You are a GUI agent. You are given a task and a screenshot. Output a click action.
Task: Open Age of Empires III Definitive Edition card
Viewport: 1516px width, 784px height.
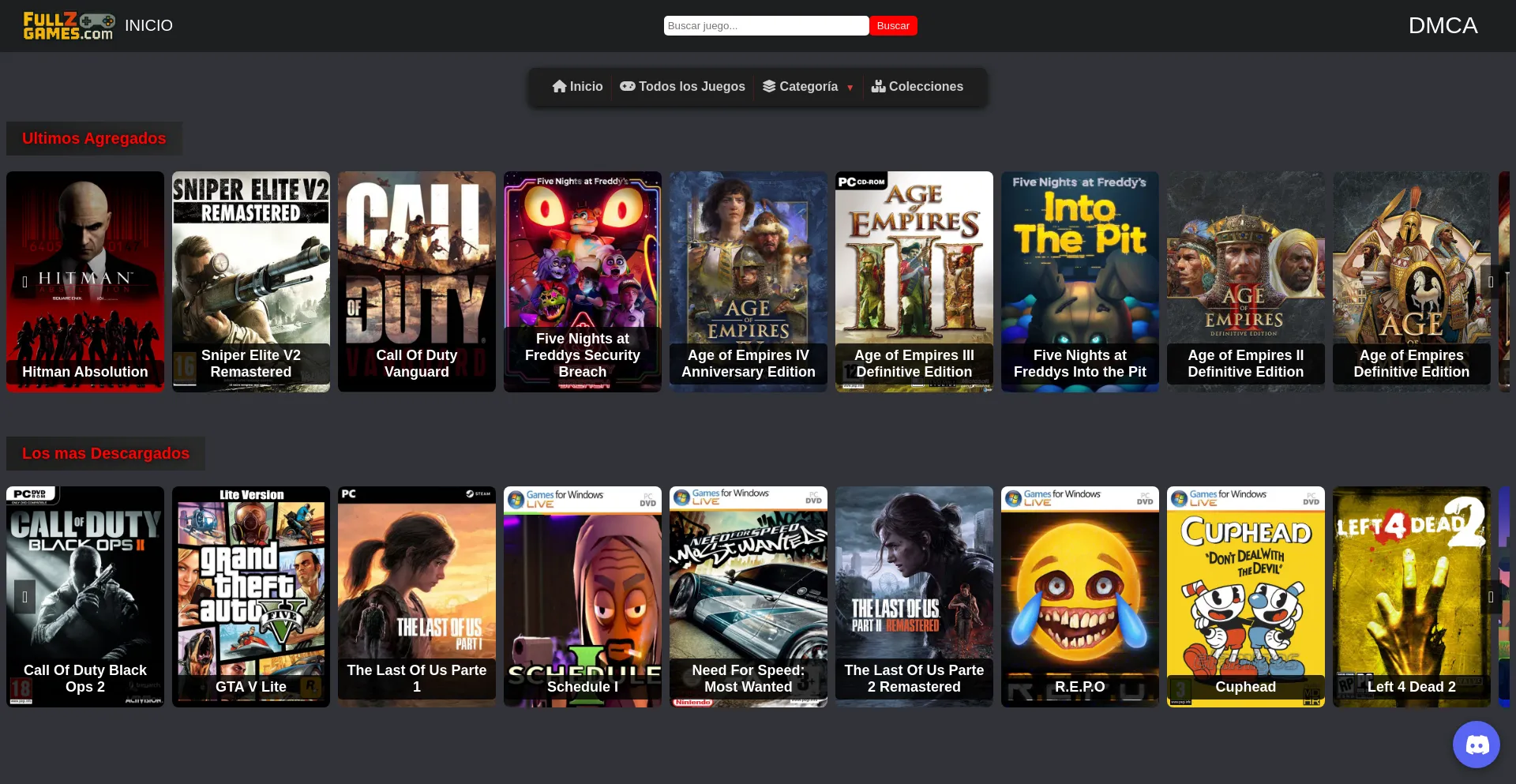pyautogui.click(x=914, y=282)
